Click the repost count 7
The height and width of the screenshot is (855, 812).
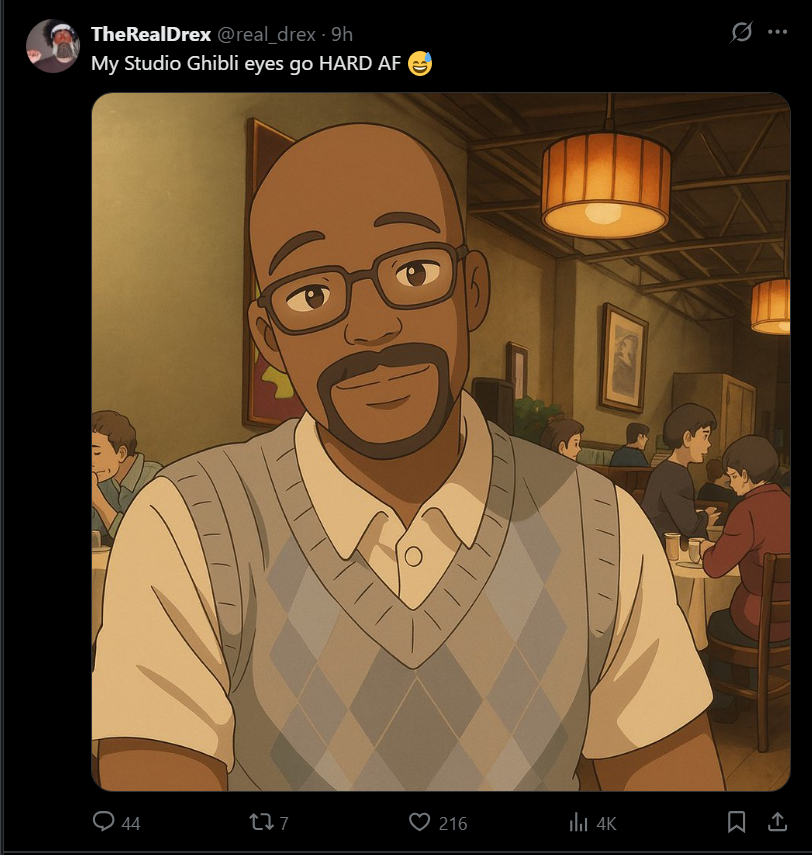(x=284, y=823)
